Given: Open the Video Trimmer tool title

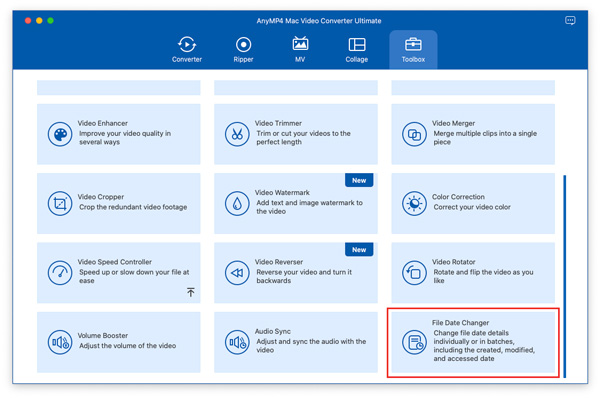Looking at the screenshot, I should click(x=278, y=123).
